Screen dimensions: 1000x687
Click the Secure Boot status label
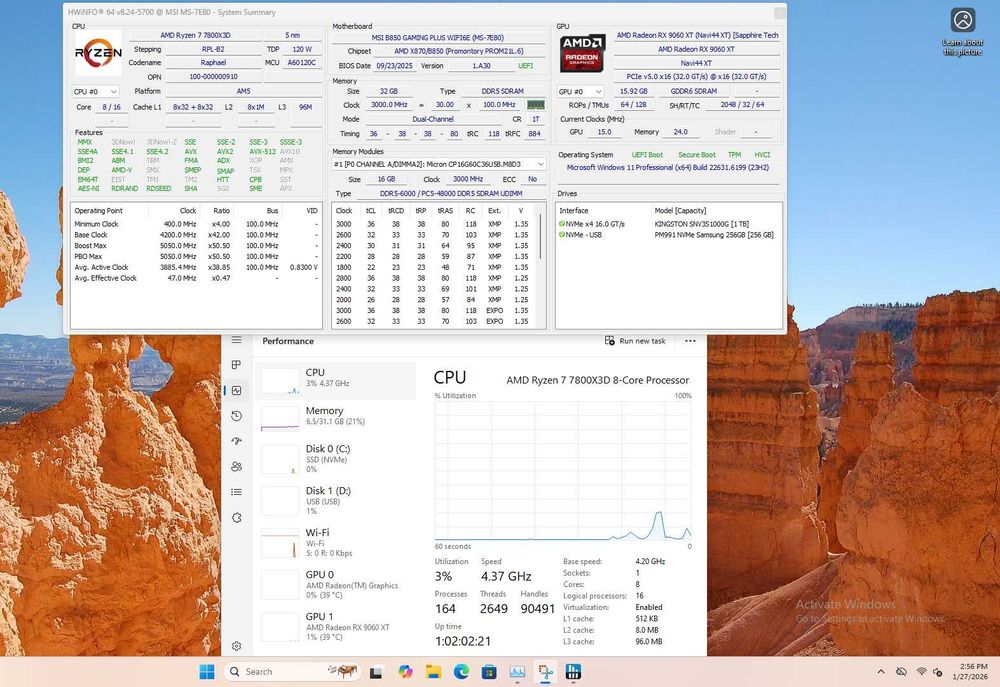point(696,155)
